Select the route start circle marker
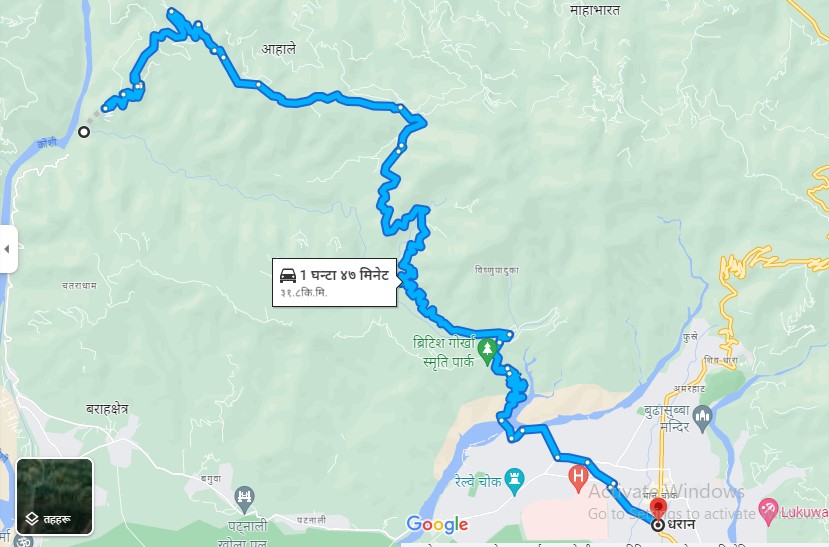 click(x=84, y=132)
